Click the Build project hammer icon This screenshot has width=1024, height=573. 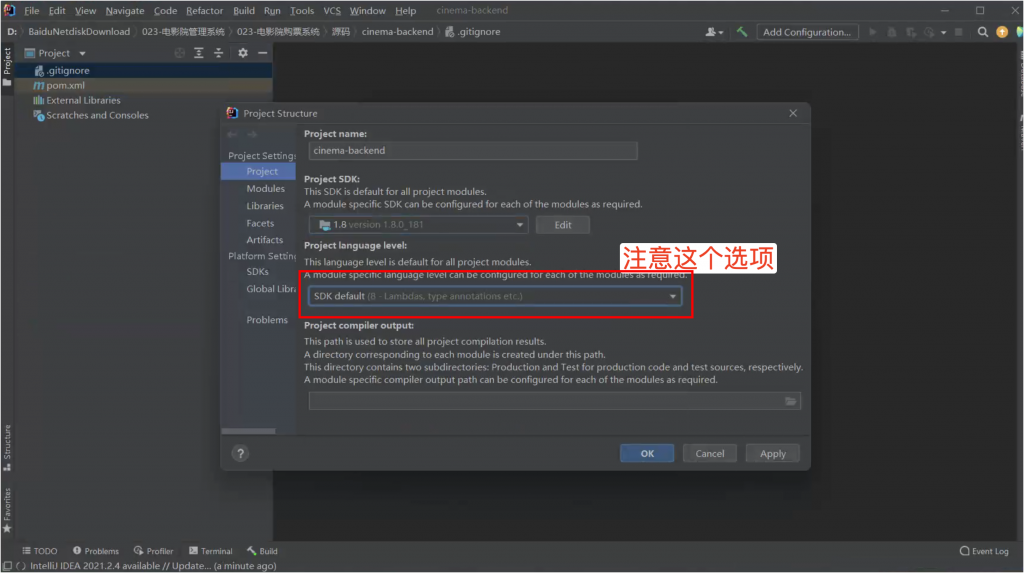pyautogui.click(x=742, y=31)
